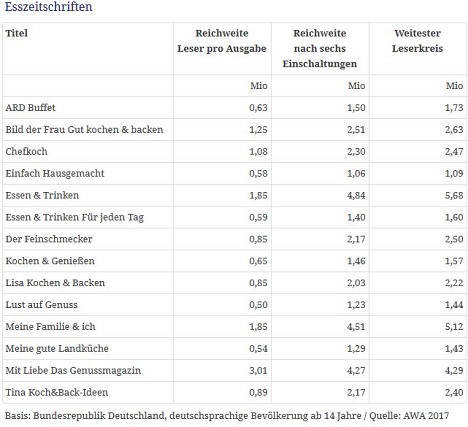
Task: Select the Tina Koch&Back-Ideen title
Action: point(57,392)
